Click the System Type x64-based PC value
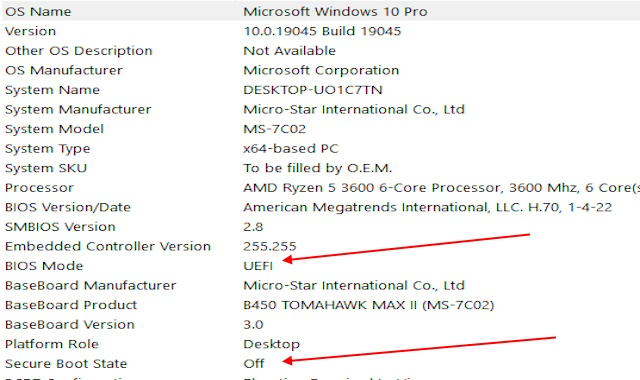Screen dimensions: 640x380 (291, 149)
